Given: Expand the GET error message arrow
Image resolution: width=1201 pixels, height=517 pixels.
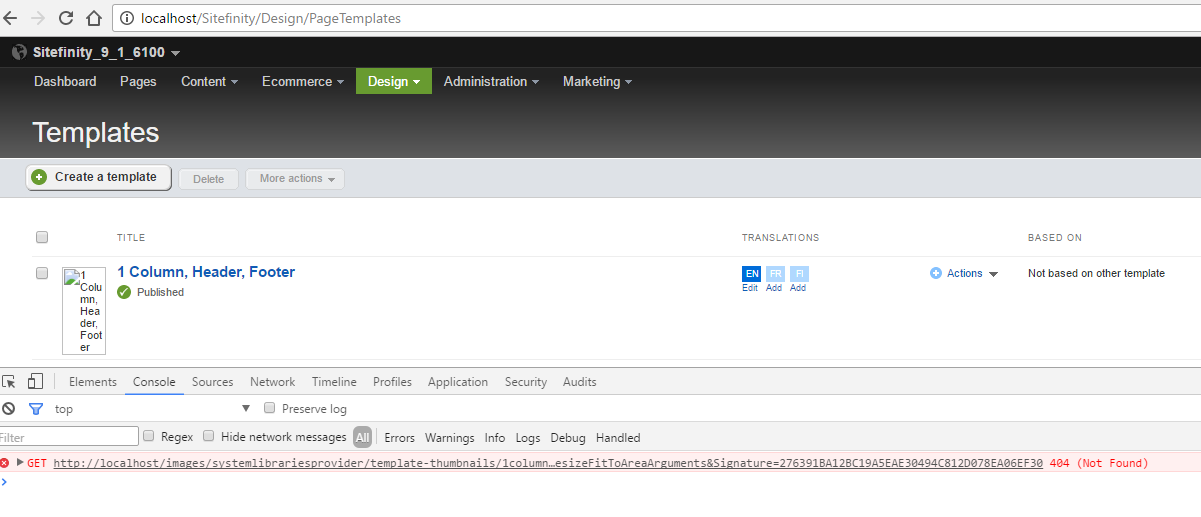Looking at the screenshot, I should point(20,462).
